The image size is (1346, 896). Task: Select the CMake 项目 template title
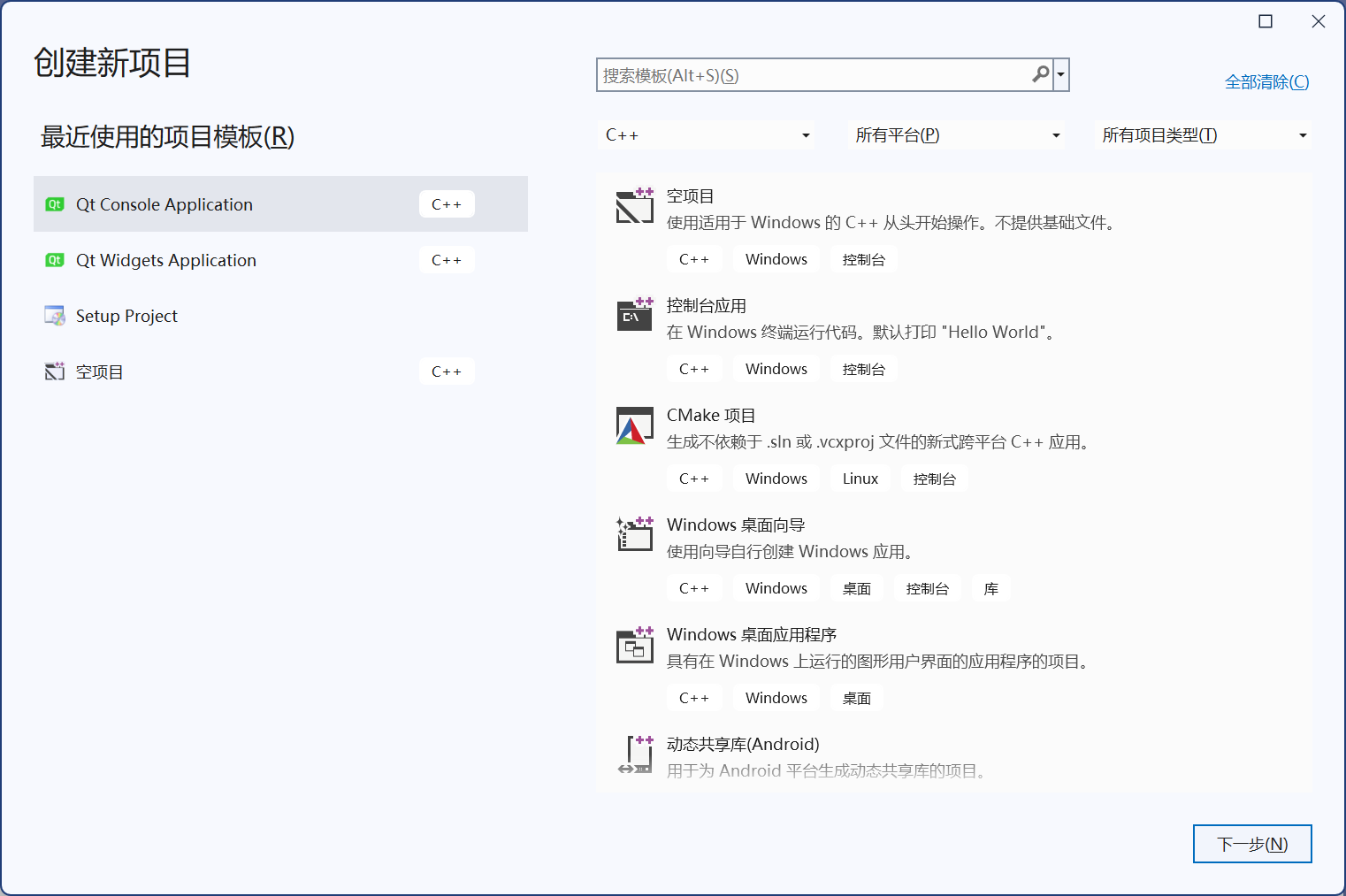click(711, 416)
